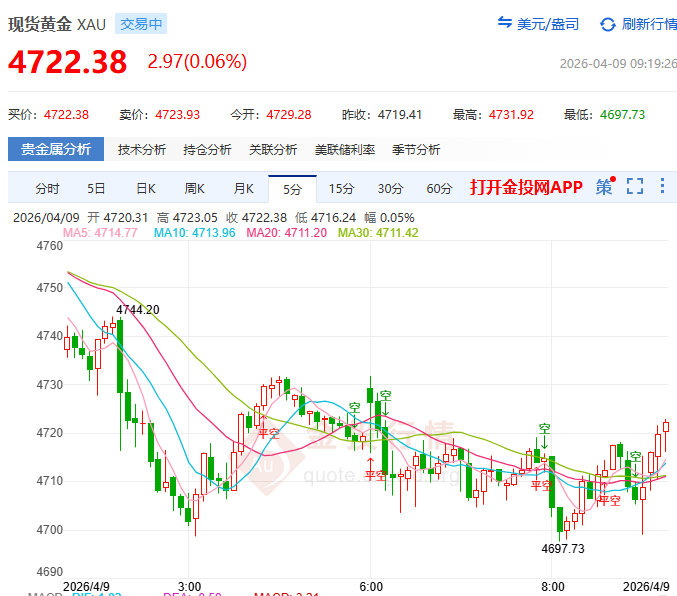677x596 pixels.
Task: Open the 季节分析 tab
Action: point(416,150)
